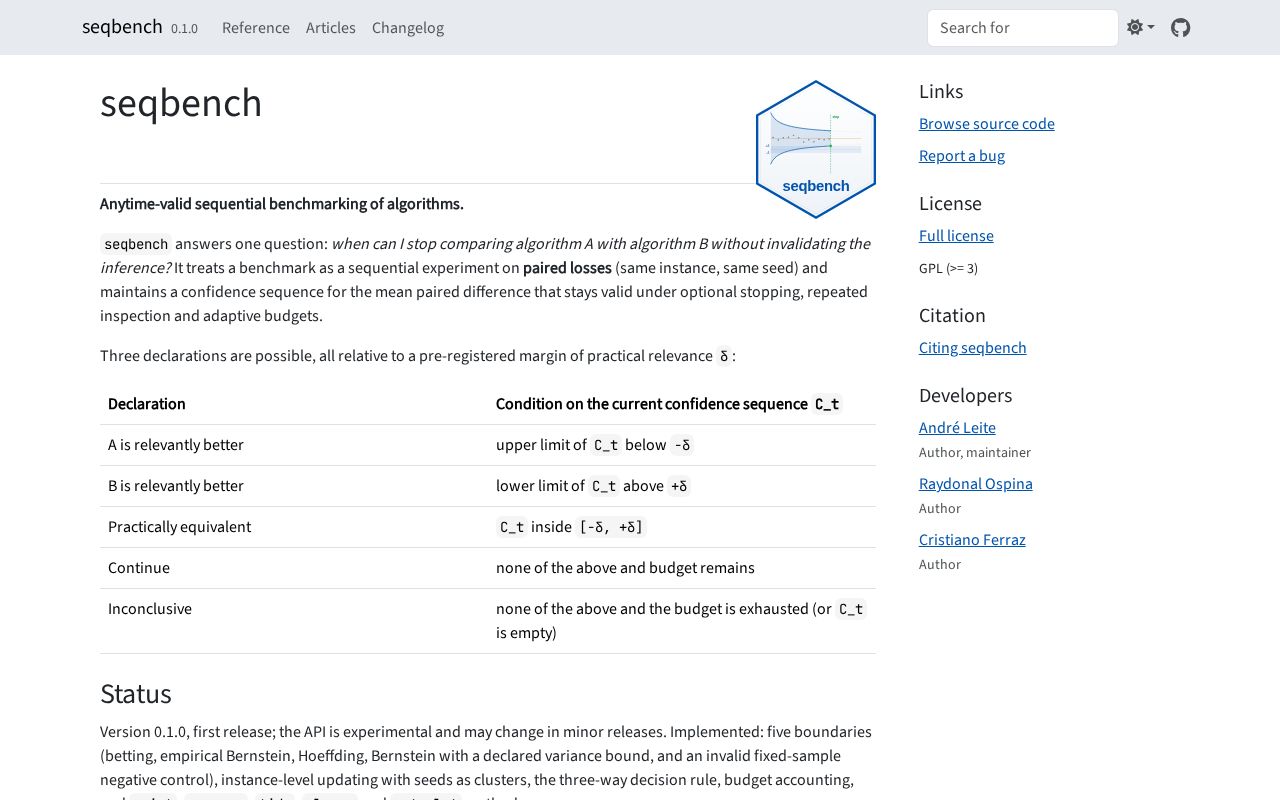Click the 'Anytime-valid sequential benchmarking' tagline
Image resolution: width=1280 pixels, height=800 pixels.
(x=282, y=204)
